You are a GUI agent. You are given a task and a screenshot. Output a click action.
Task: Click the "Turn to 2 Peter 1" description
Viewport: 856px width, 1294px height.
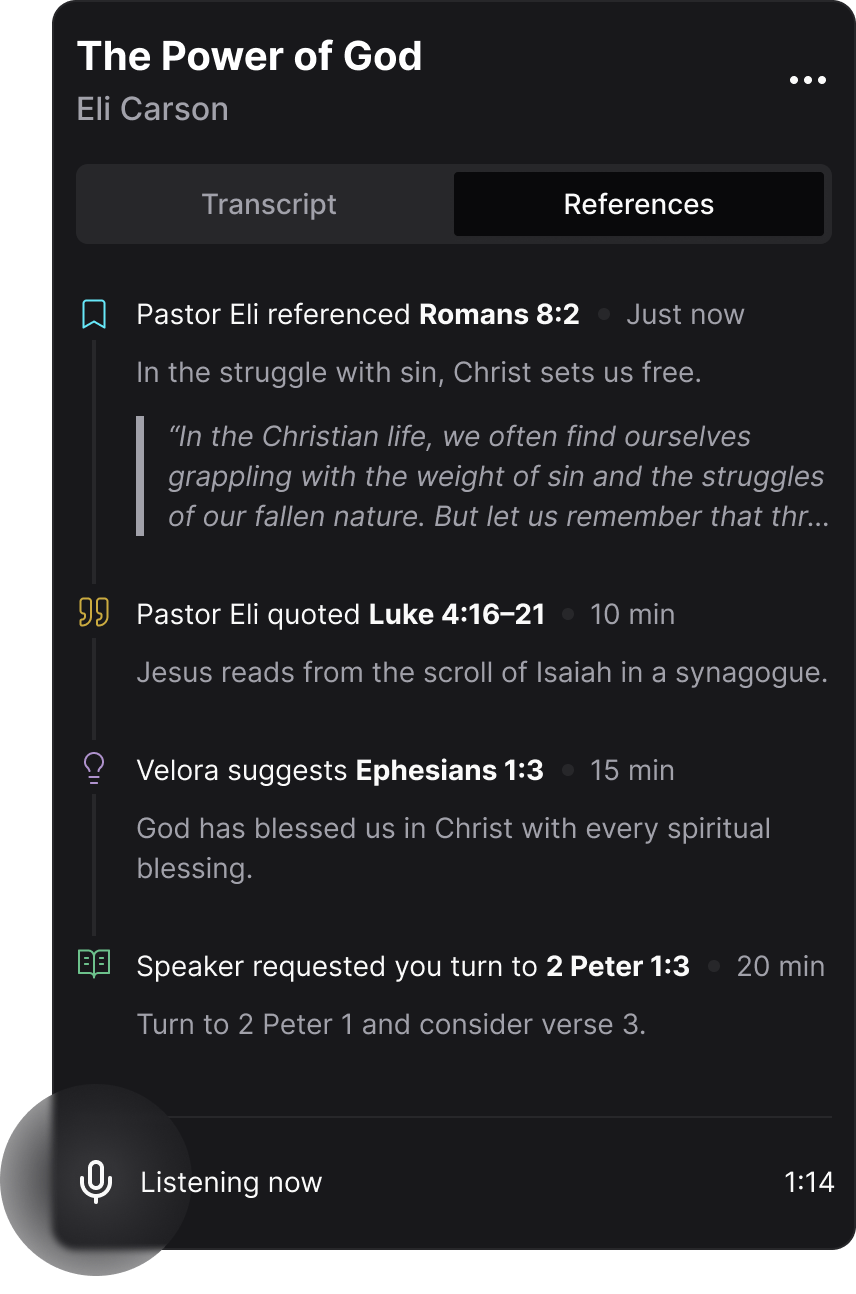[x=391, y=1024]
